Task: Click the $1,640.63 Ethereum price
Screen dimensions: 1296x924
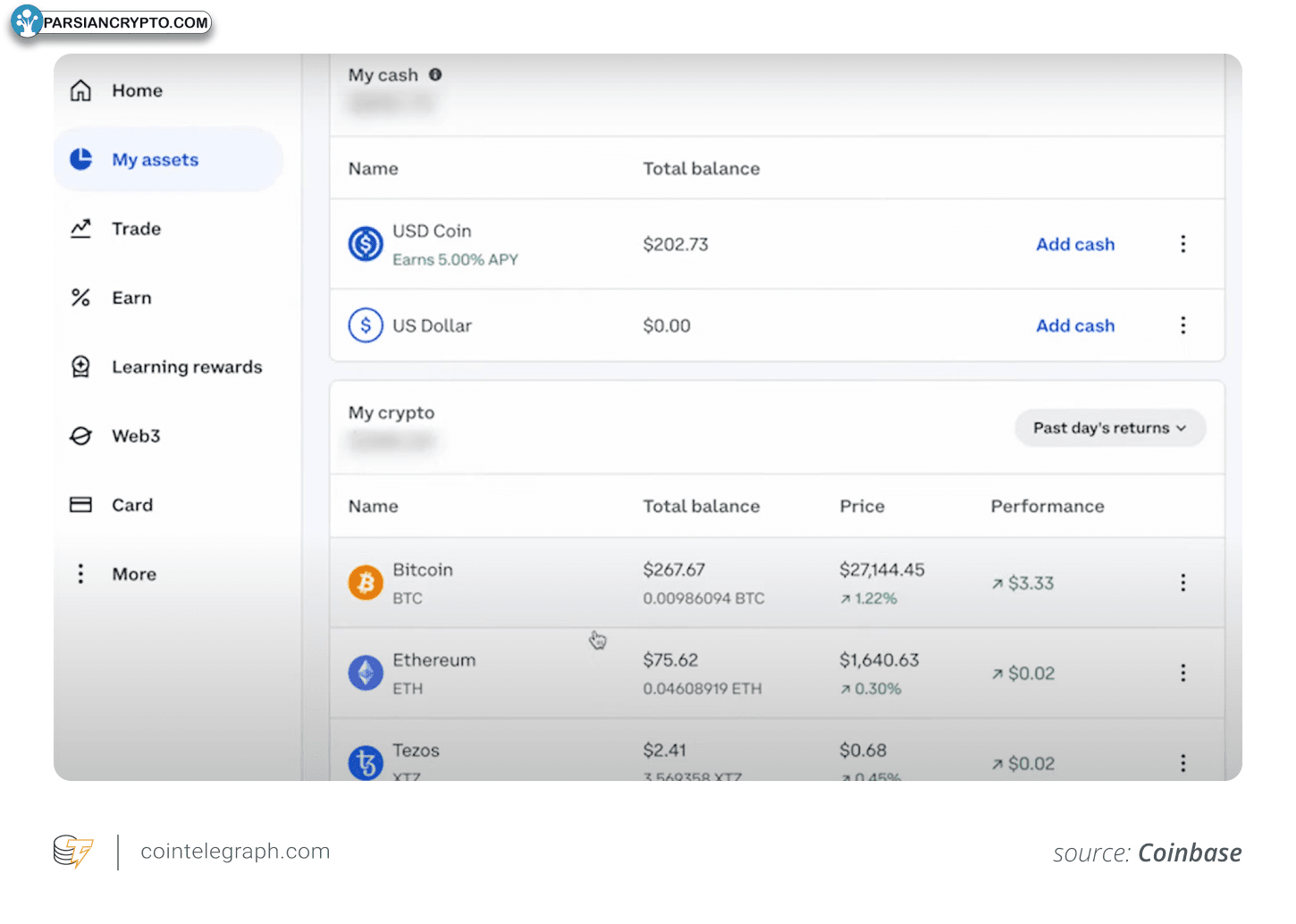Action: [879, 660]
